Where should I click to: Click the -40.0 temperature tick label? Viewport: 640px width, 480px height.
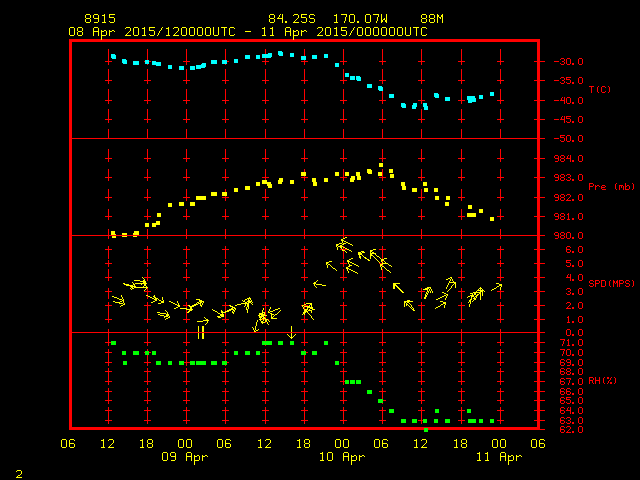point(568,100)
